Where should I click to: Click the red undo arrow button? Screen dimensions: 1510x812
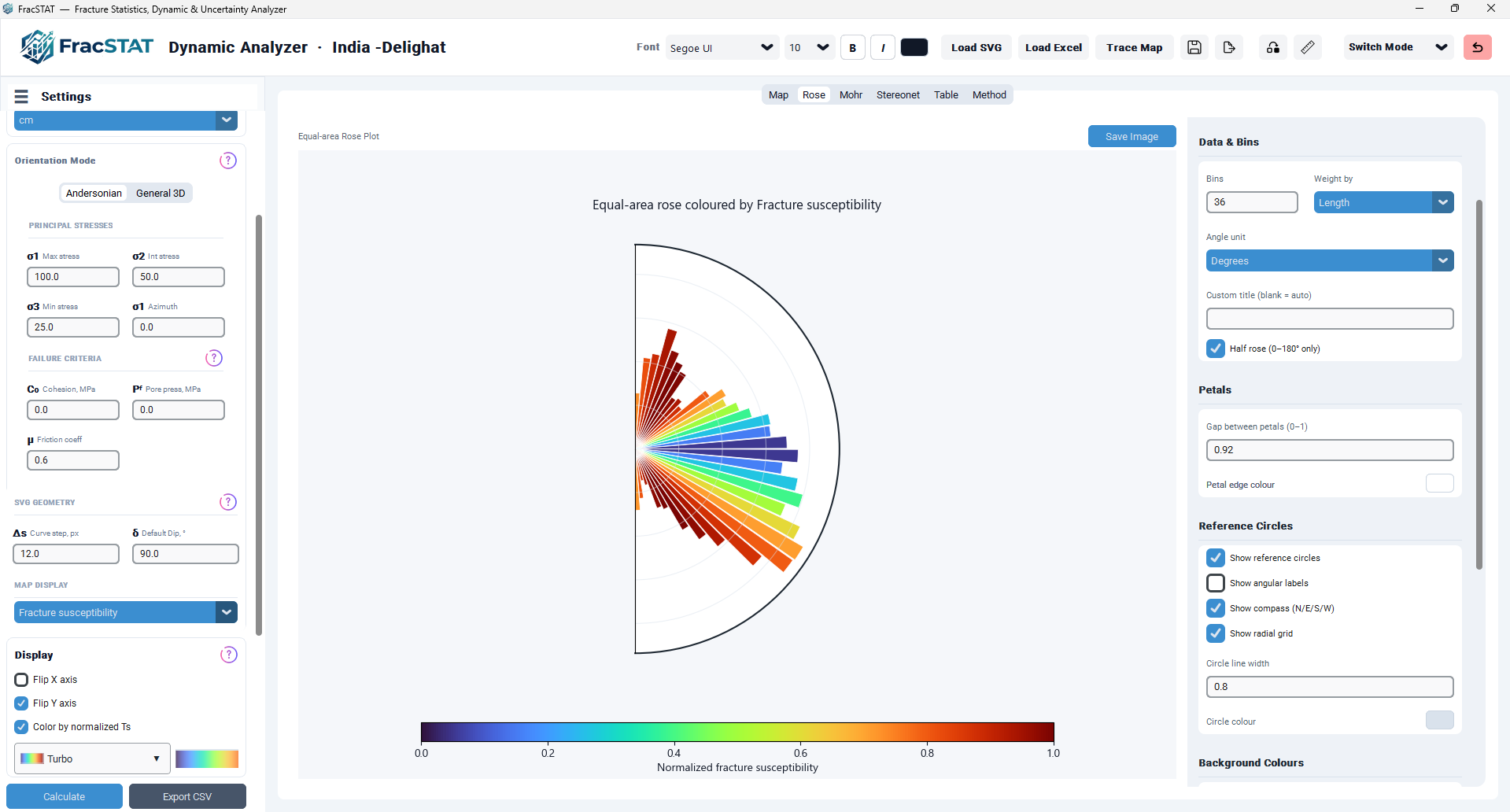[1477, 47]
